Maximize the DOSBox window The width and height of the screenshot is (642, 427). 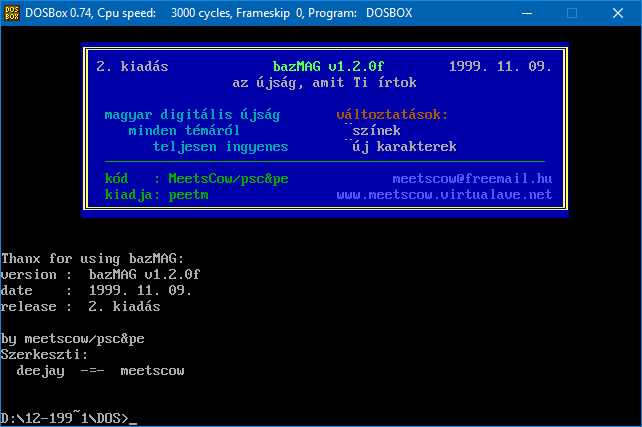pos(571,14)
